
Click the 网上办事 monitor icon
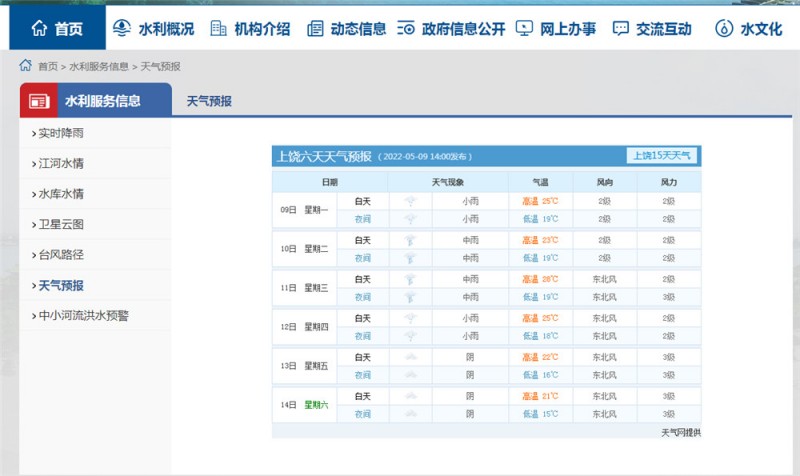[524, 28]
